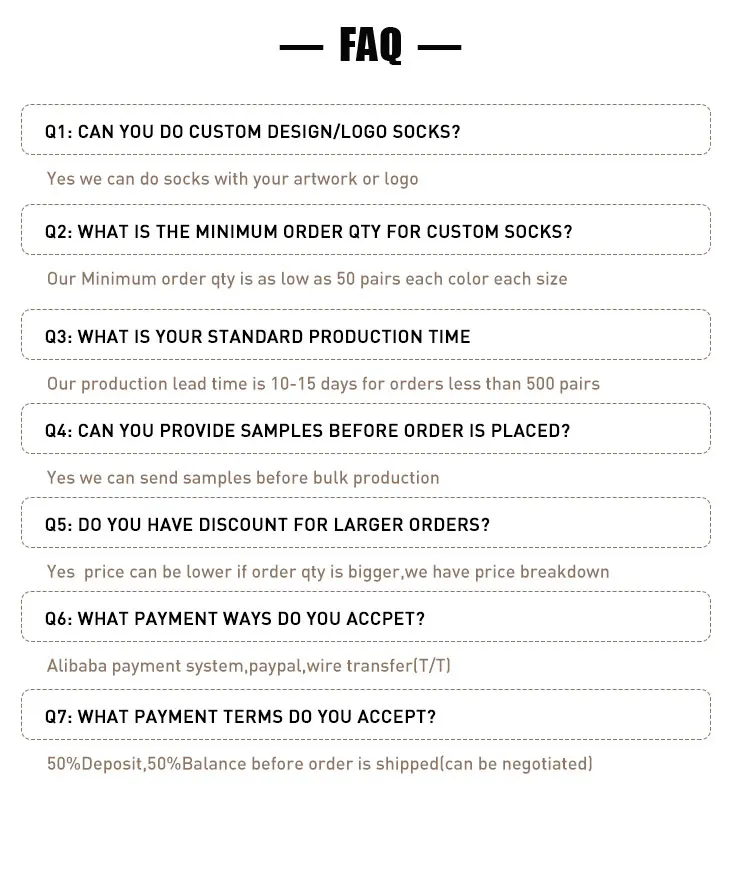Expand Q7 payment terms question

click(x=365, y=716)
